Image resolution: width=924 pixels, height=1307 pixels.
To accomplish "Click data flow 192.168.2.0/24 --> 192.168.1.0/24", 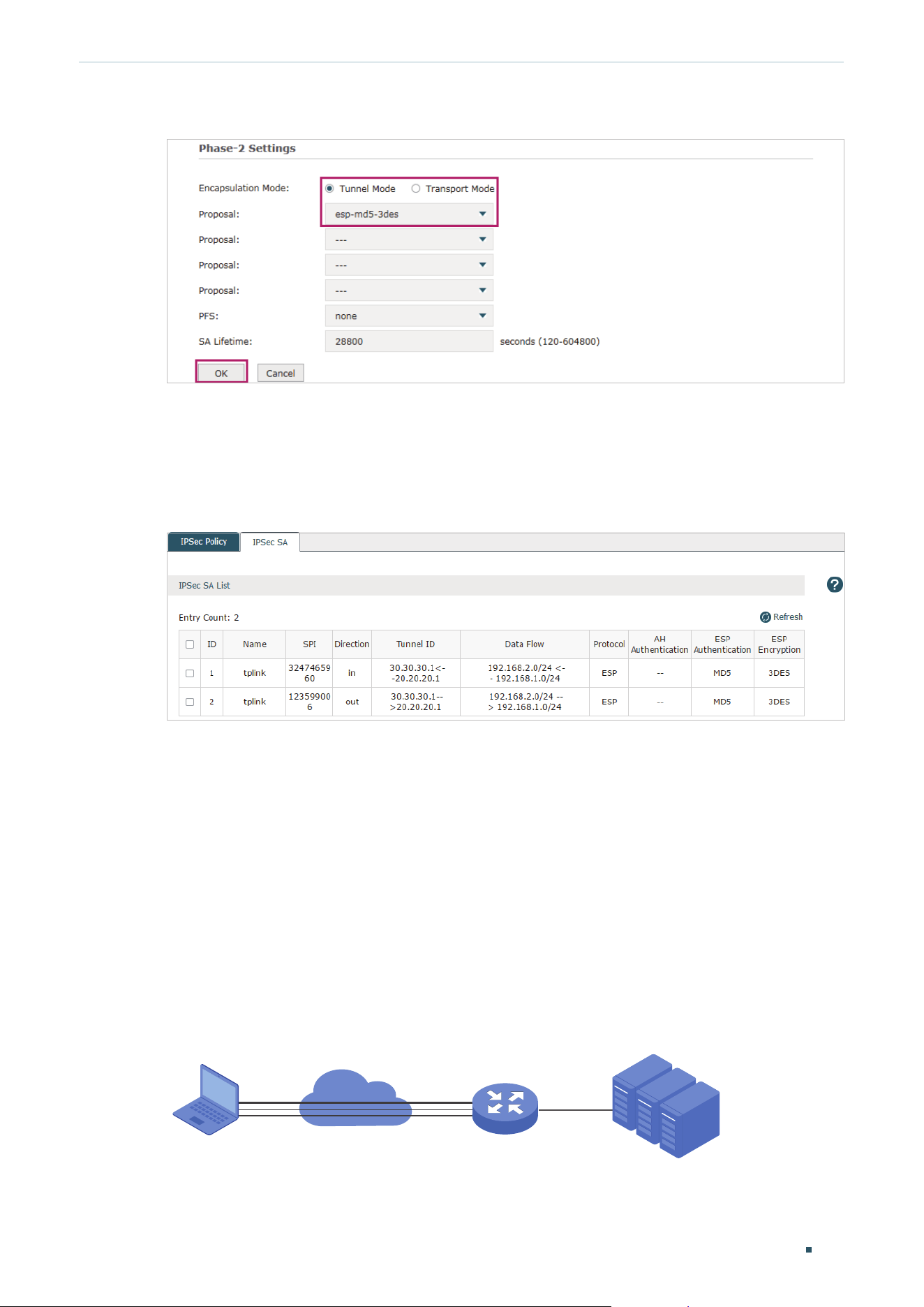I will (526, 702).
